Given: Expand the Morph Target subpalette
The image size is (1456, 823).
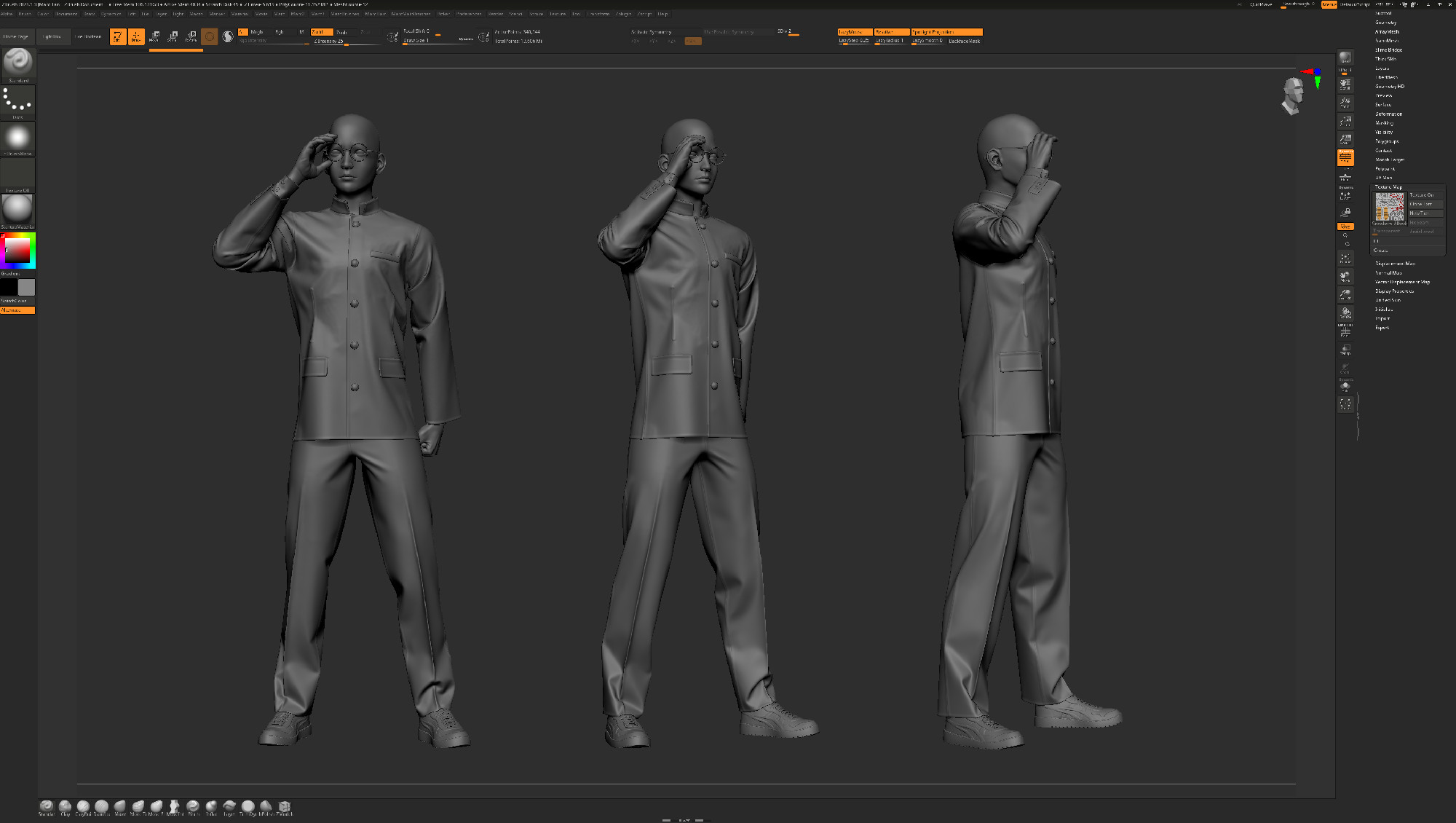Looking at the screenshot, I should [1390, 160].
